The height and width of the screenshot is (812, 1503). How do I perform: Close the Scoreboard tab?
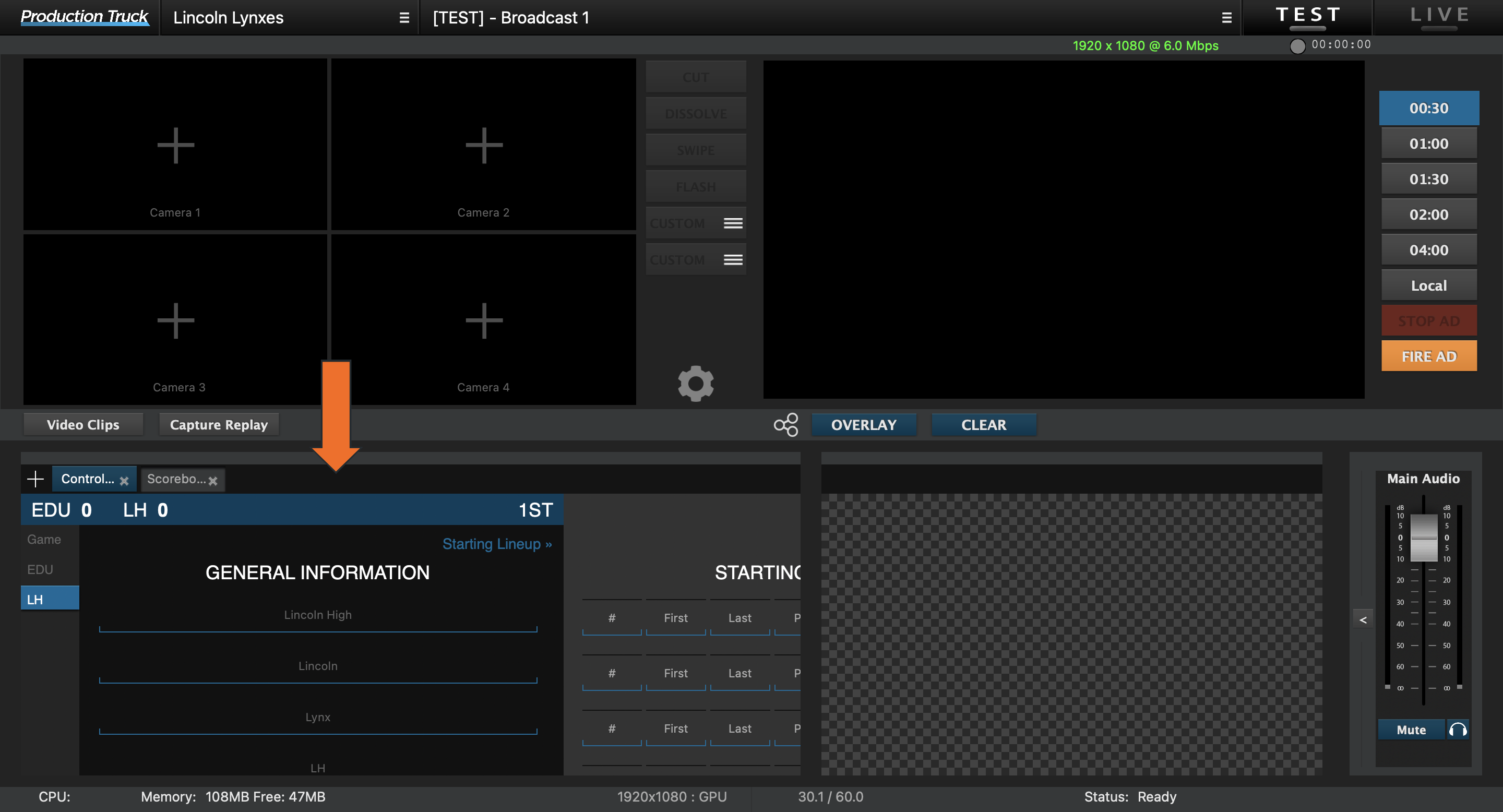point(213,481)
